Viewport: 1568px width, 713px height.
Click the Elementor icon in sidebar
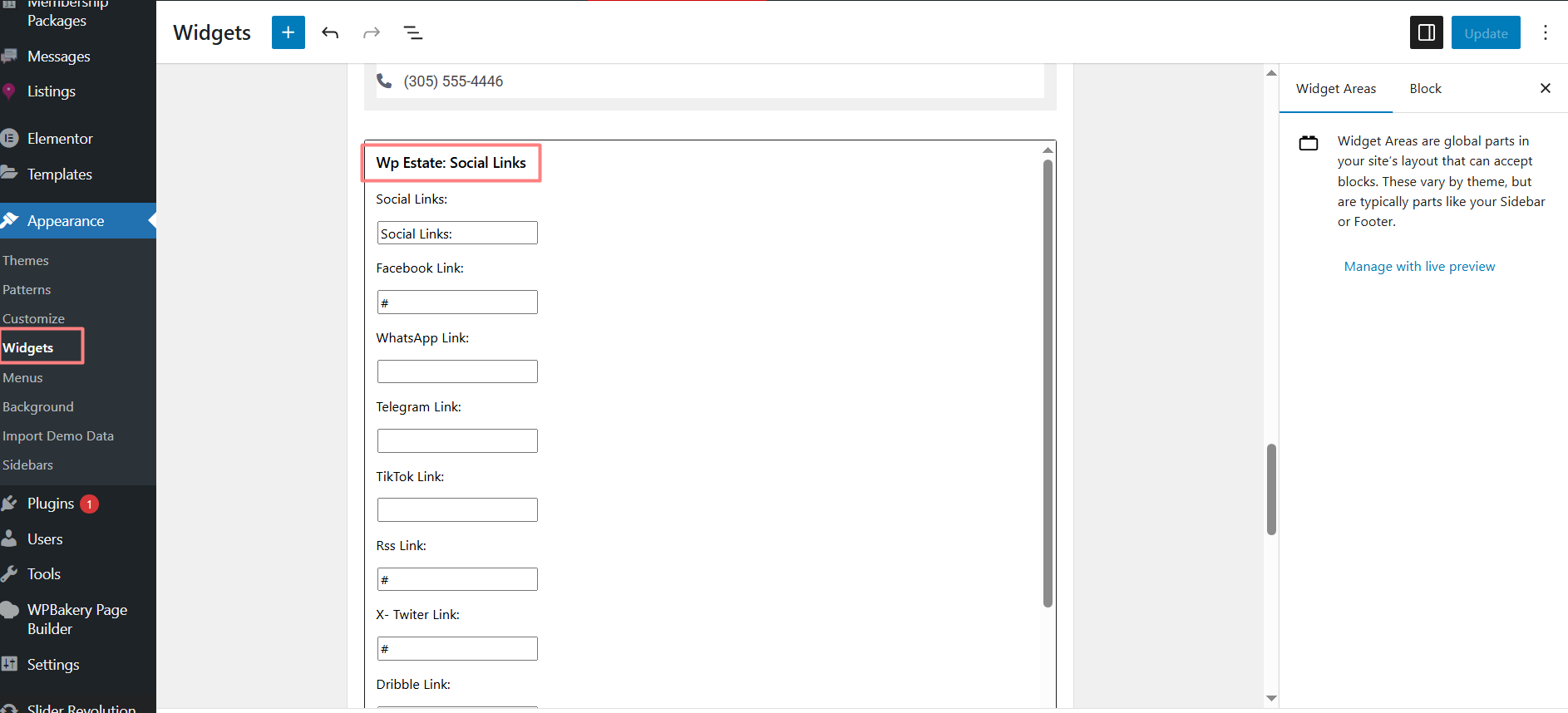pyautogui.click(x=9, y=139)
